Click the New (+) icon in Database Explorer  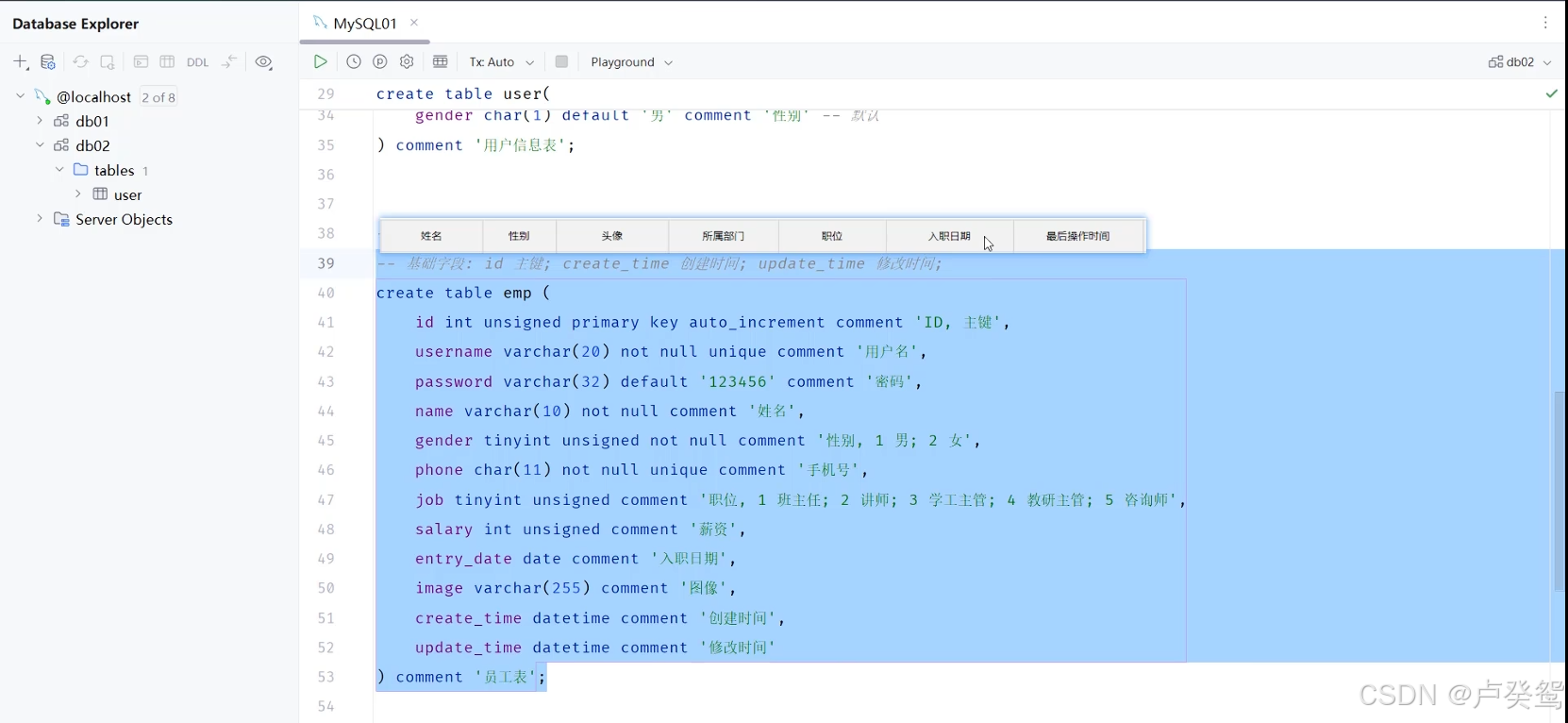21,62
